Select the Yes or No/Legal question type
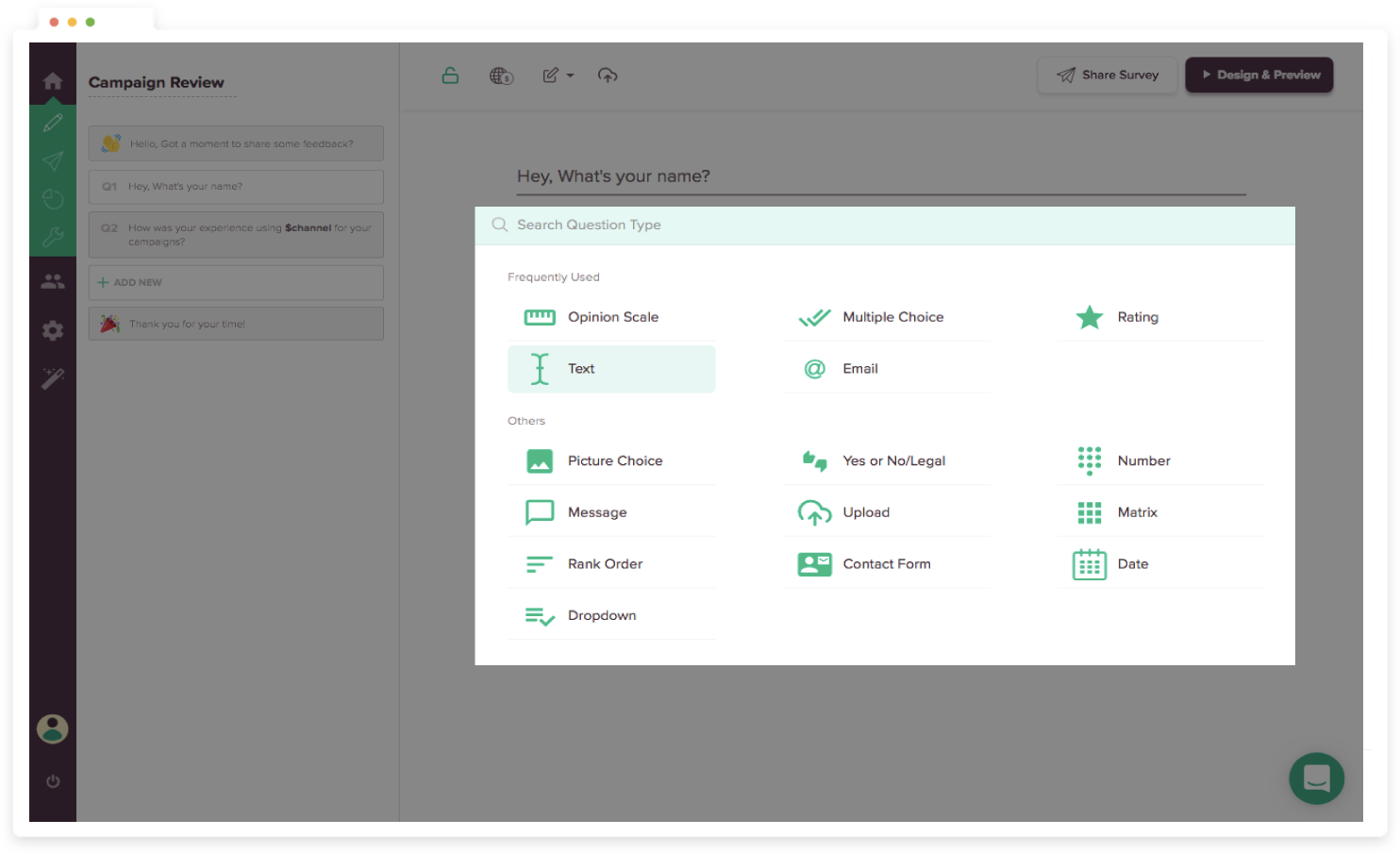This screenshot has width=1400, height=853. 894,460
